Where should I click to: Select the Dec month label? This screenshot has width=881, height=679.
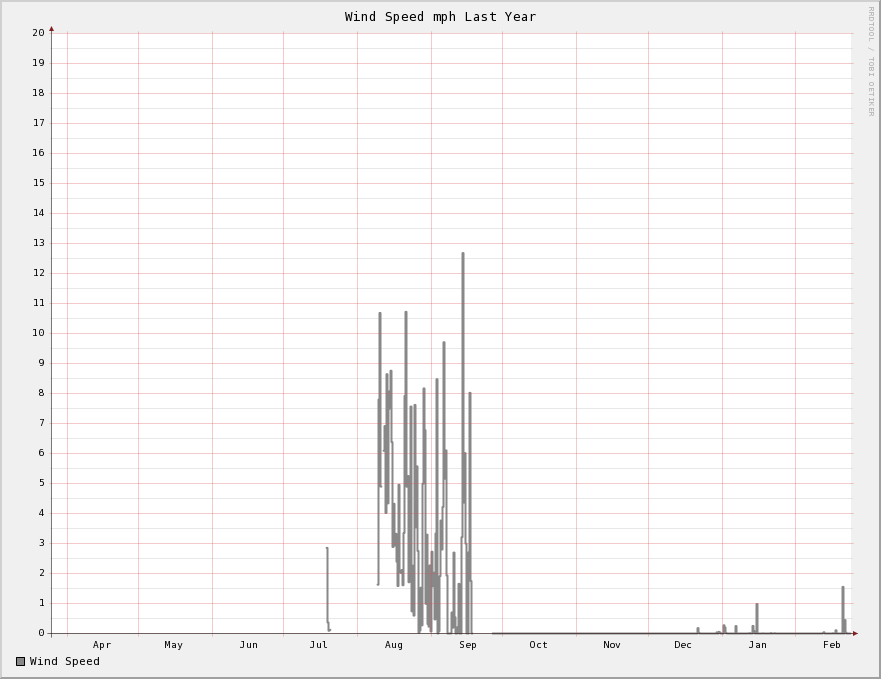point(683,645)
